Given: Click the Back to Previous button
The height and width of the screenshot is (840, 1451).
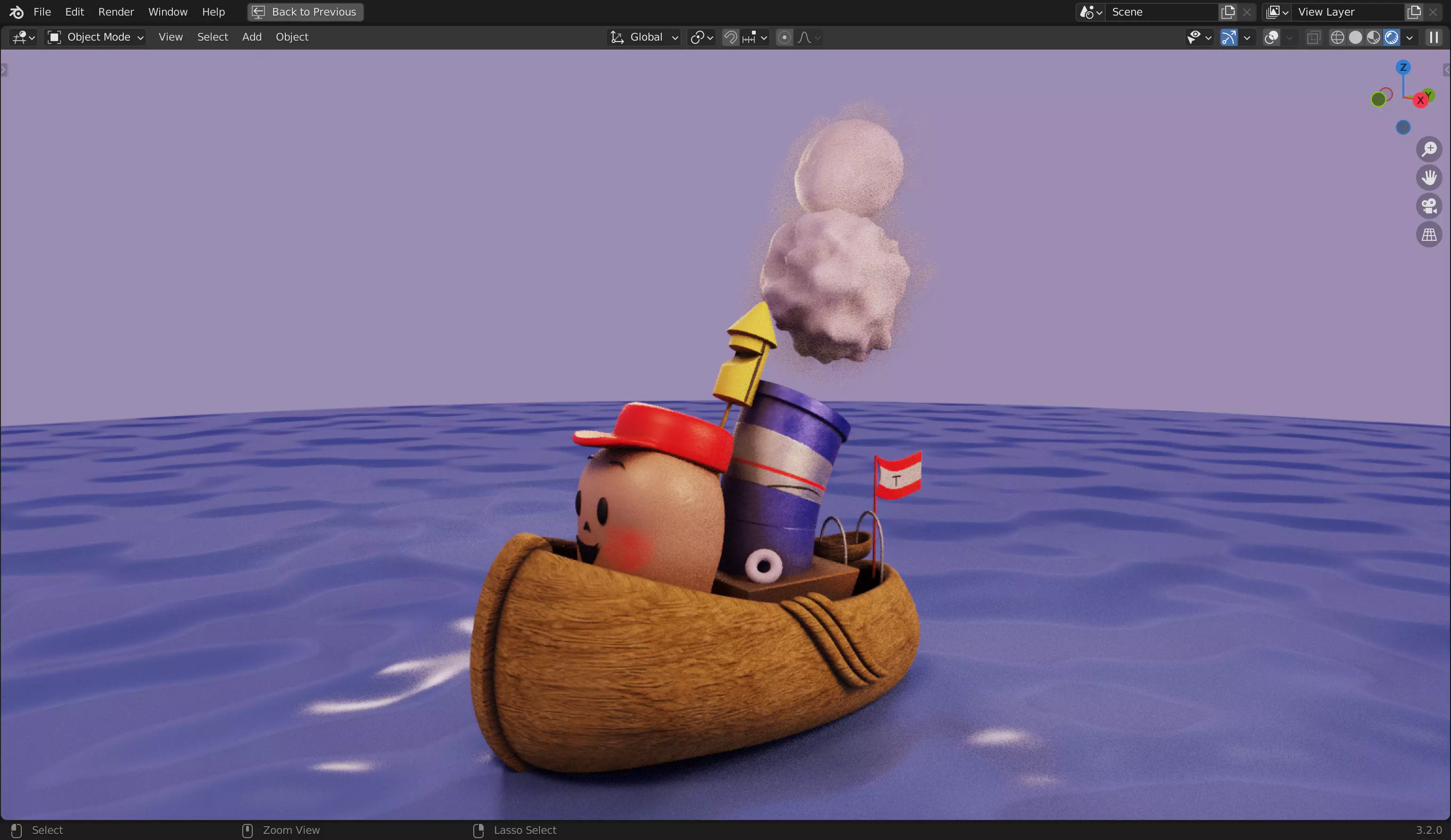Looking at the screenshot, I should 305,11.
